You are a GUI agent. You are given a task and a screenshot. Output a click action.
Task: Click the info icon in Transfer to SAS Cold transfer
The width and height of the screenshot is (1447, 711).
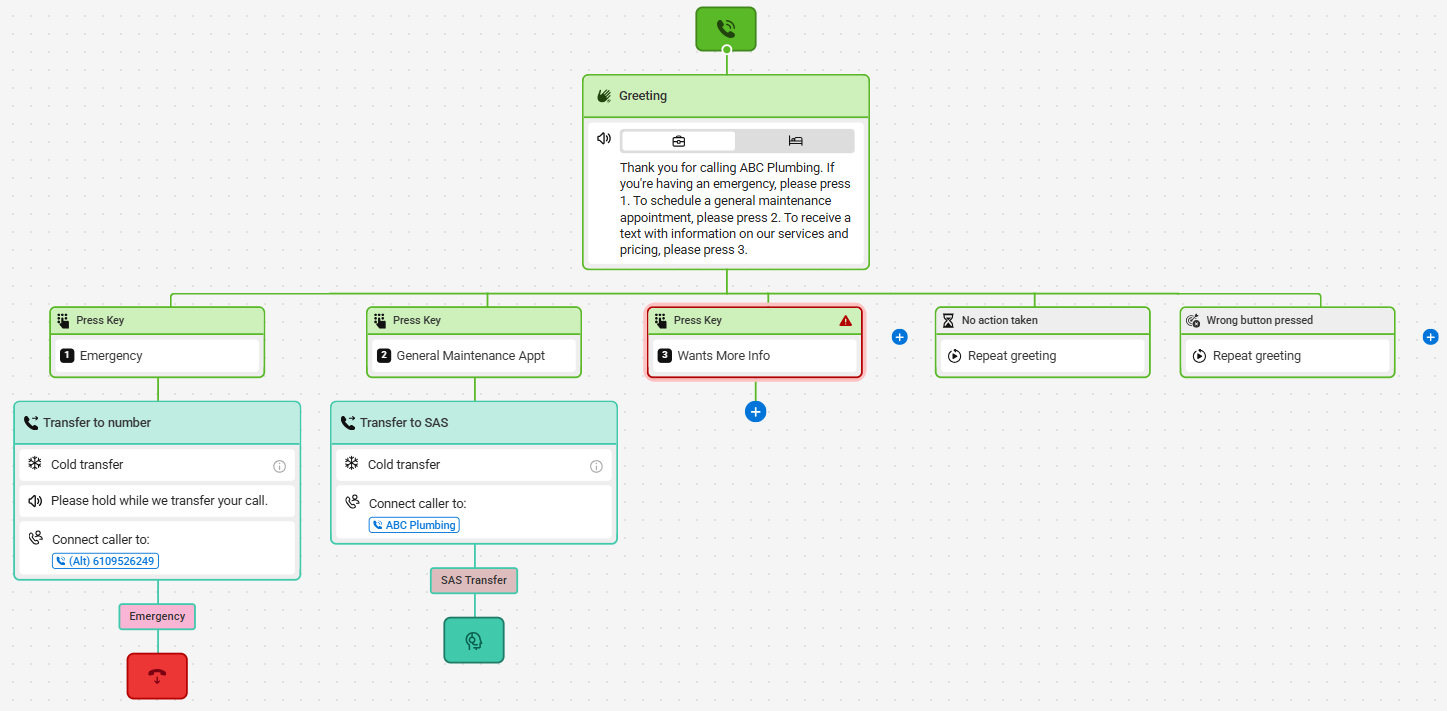(x=597, y=466)
